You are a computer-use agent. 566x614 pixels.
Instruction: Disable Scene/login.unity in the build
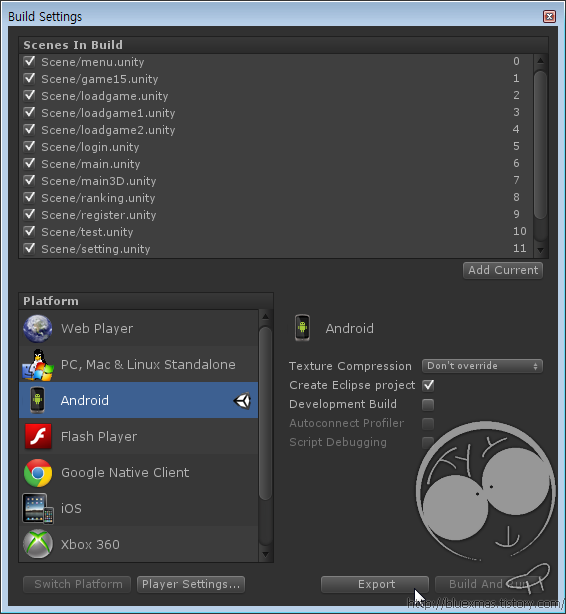pyautogui.click(x=29, y=146)
